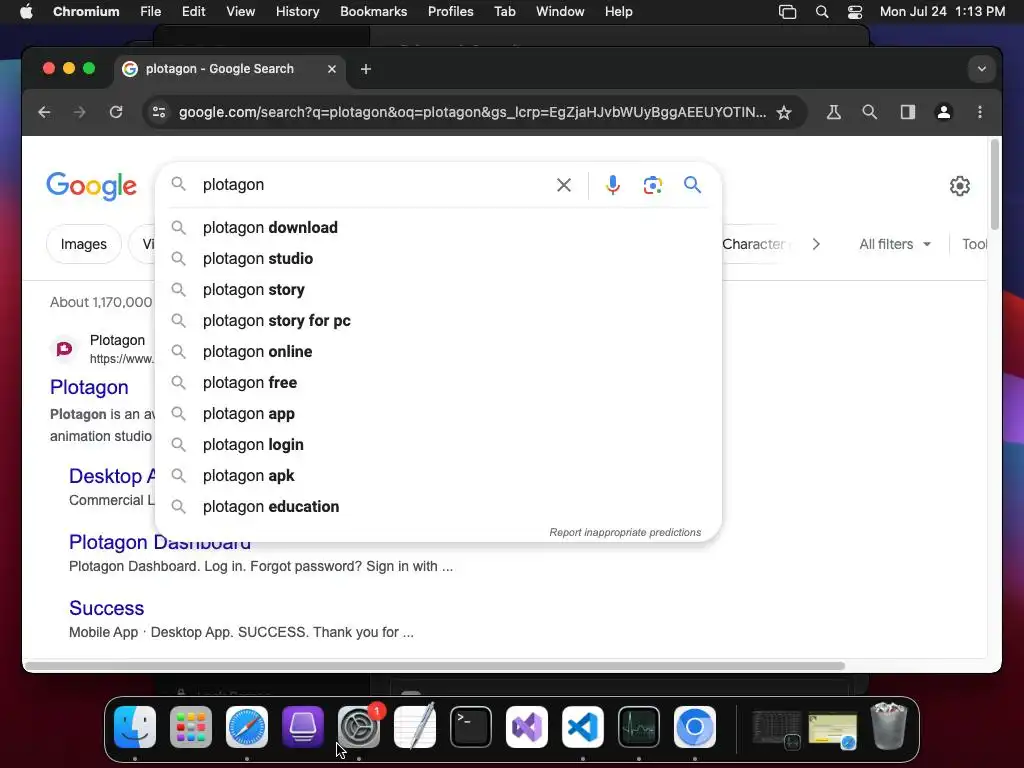The height and width of the screenshot is (768, 1024).
Task: Click the voice search microphone icon
Action: 613,185
